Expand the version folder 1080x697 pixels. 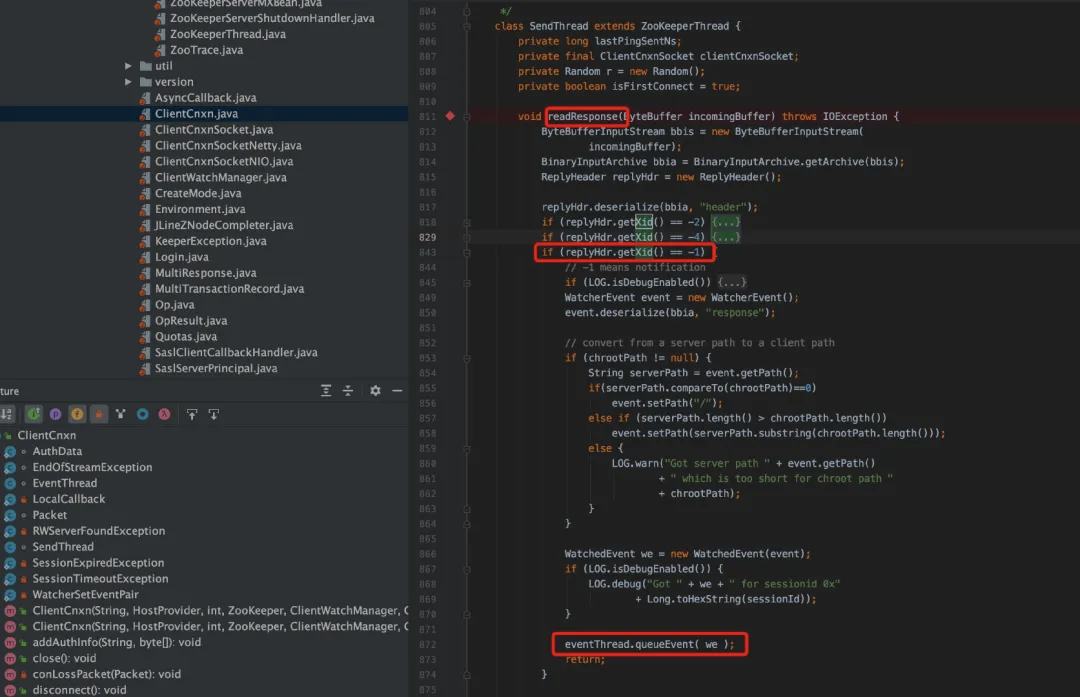[x=128, y=82]
